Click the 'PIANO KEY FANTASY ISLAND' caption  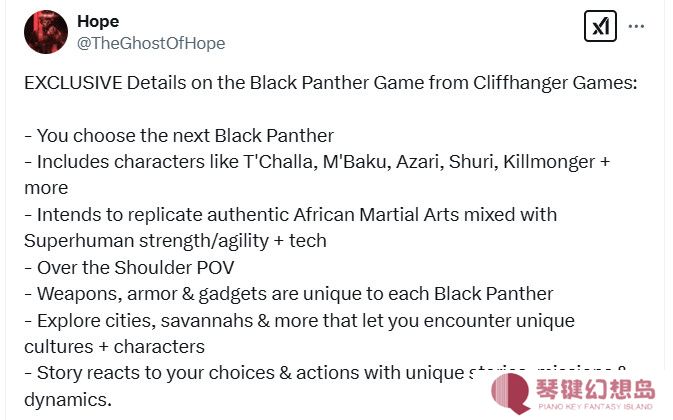596,406
